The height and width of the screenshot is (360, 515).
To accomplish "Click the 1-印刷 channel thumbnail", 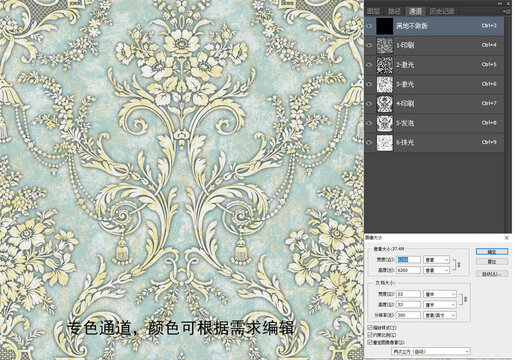I will pos(385,45).
